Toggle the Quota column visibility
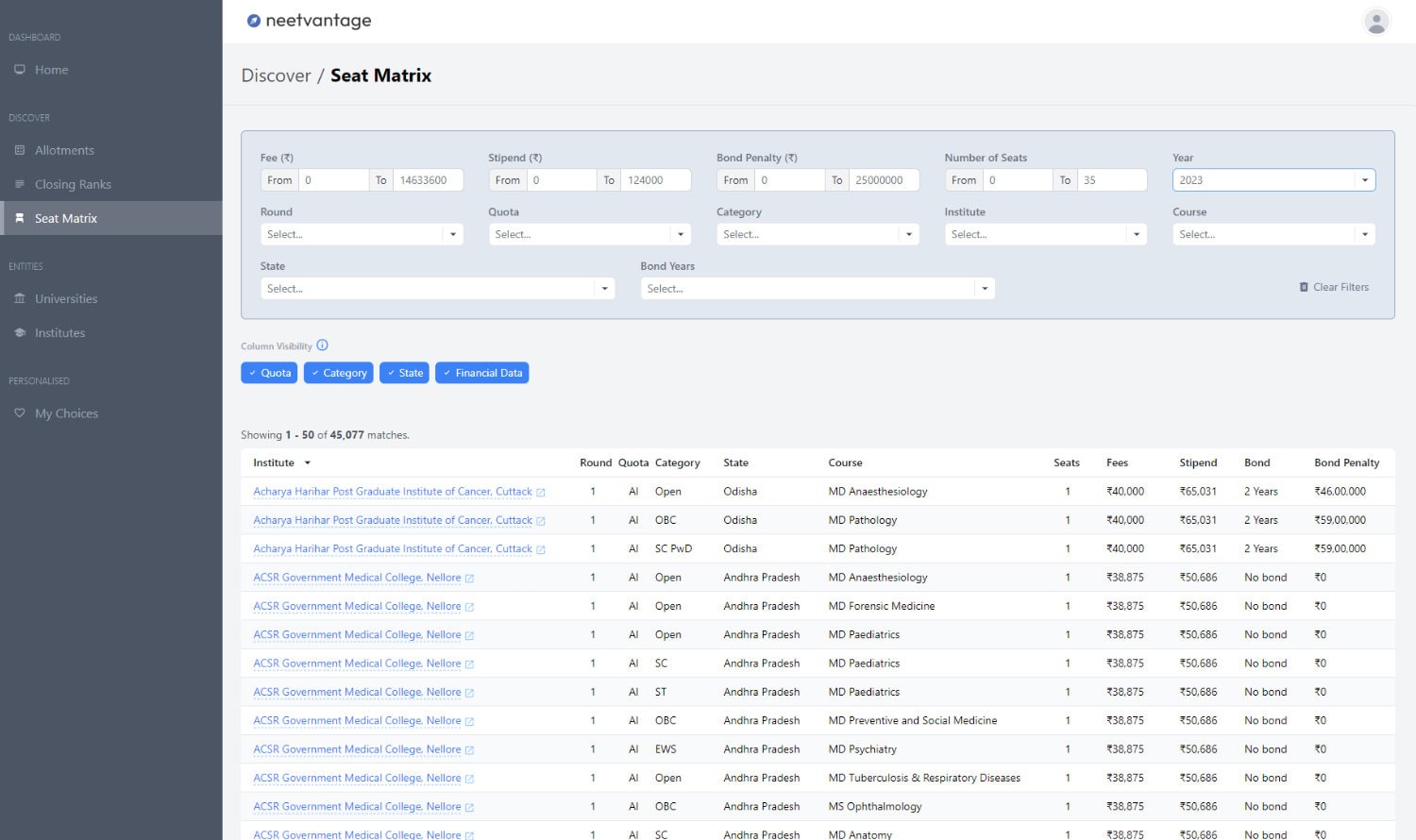 (x=269, y=373)
